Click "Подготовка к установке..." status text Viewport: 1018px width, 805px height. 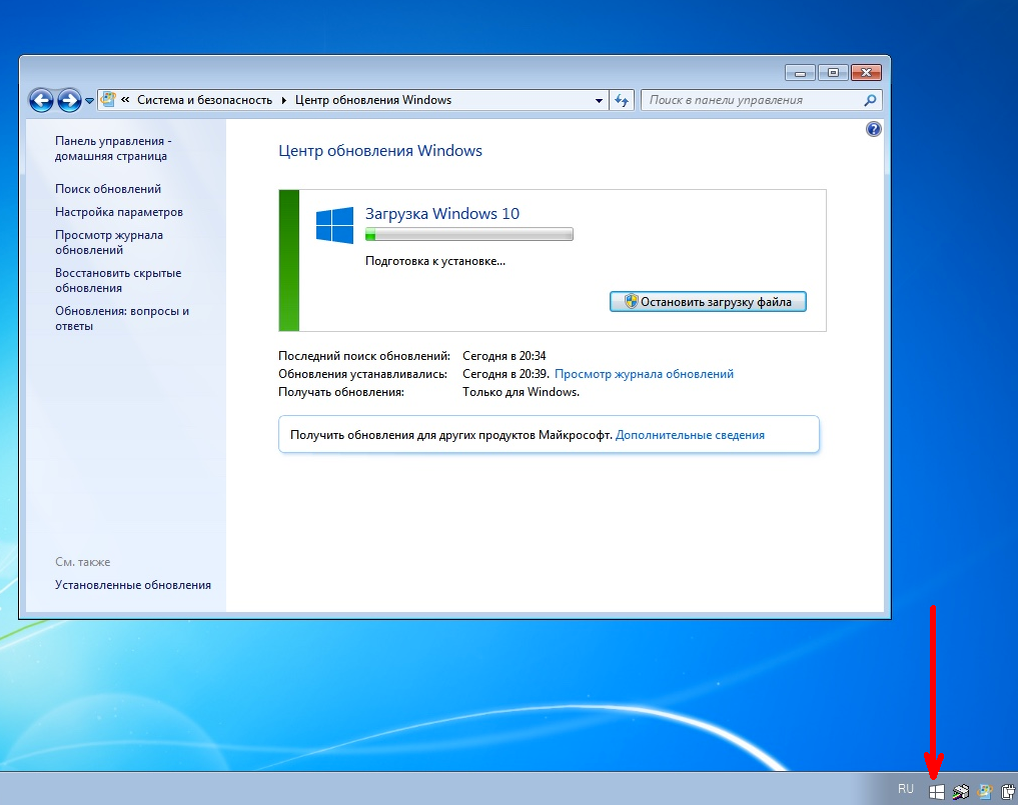click(435, 261)
